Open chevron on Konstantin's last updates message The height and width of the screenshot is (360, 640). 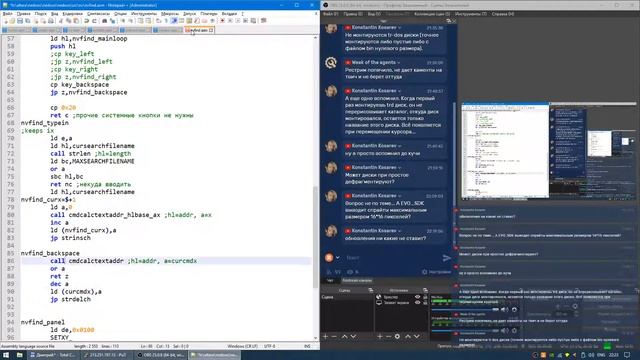[x=400, y=231]
